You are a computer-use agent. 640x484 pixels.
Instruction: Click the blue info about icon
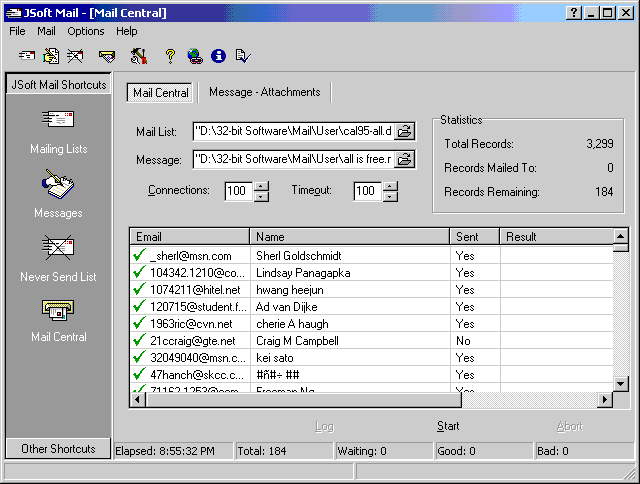(218, 56)
